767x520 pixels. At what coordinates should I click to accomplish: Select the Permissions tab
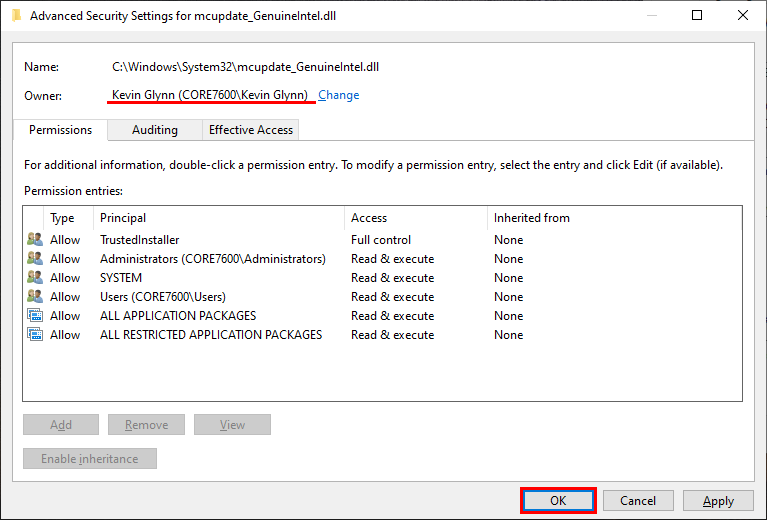(x=60, y=130)
